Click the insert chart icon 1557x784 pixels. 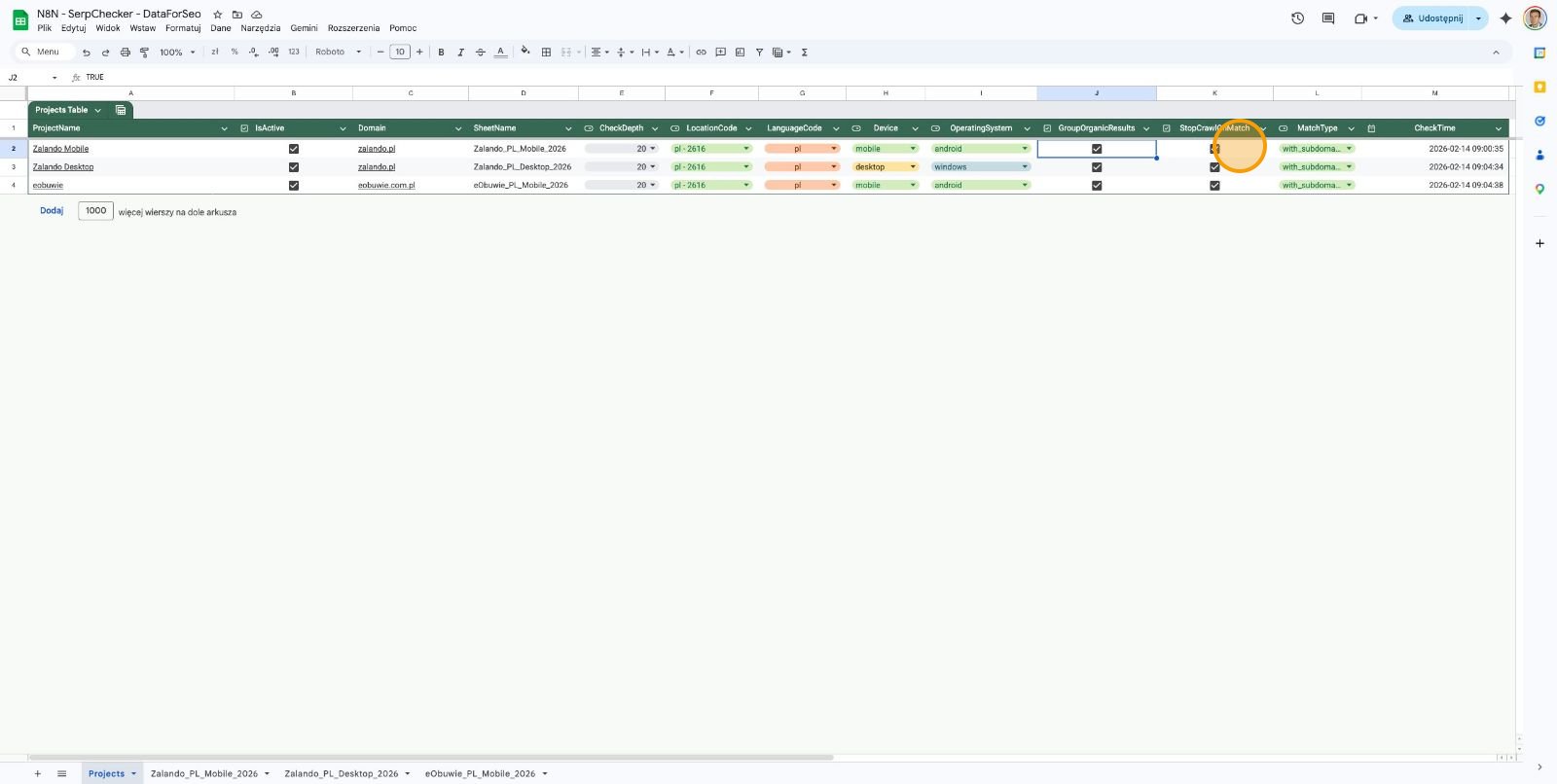(740, 53)
